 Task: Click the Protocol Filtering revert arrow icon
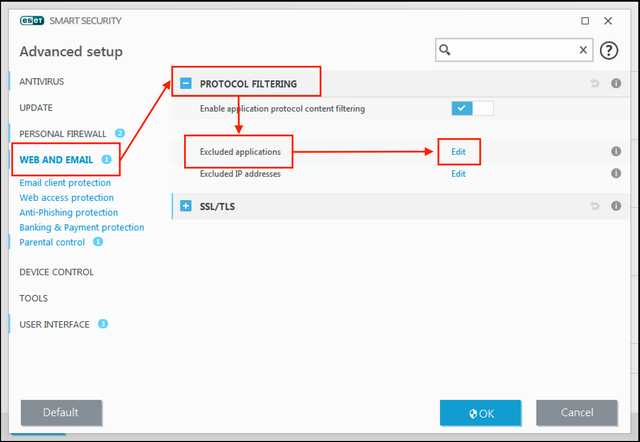[x=596, y=84]
